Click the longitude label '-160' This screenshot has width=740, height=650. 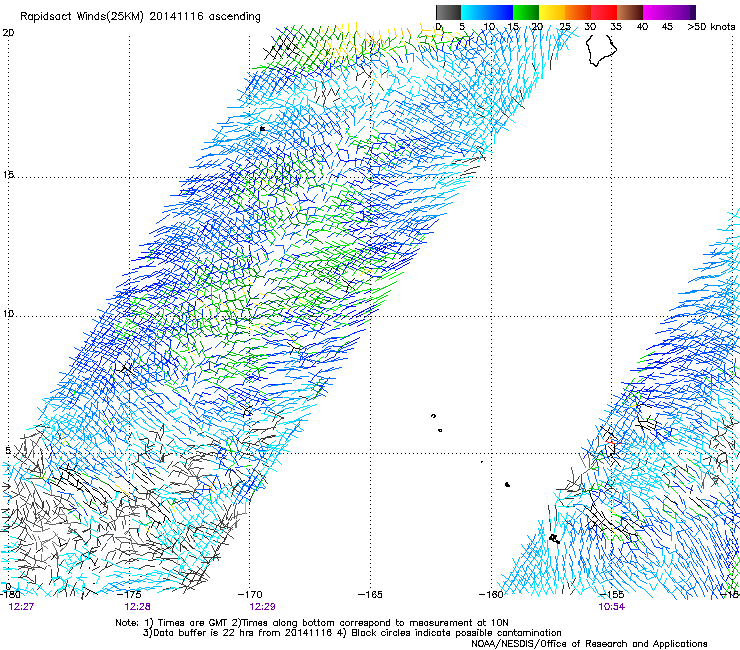[491, 594]
